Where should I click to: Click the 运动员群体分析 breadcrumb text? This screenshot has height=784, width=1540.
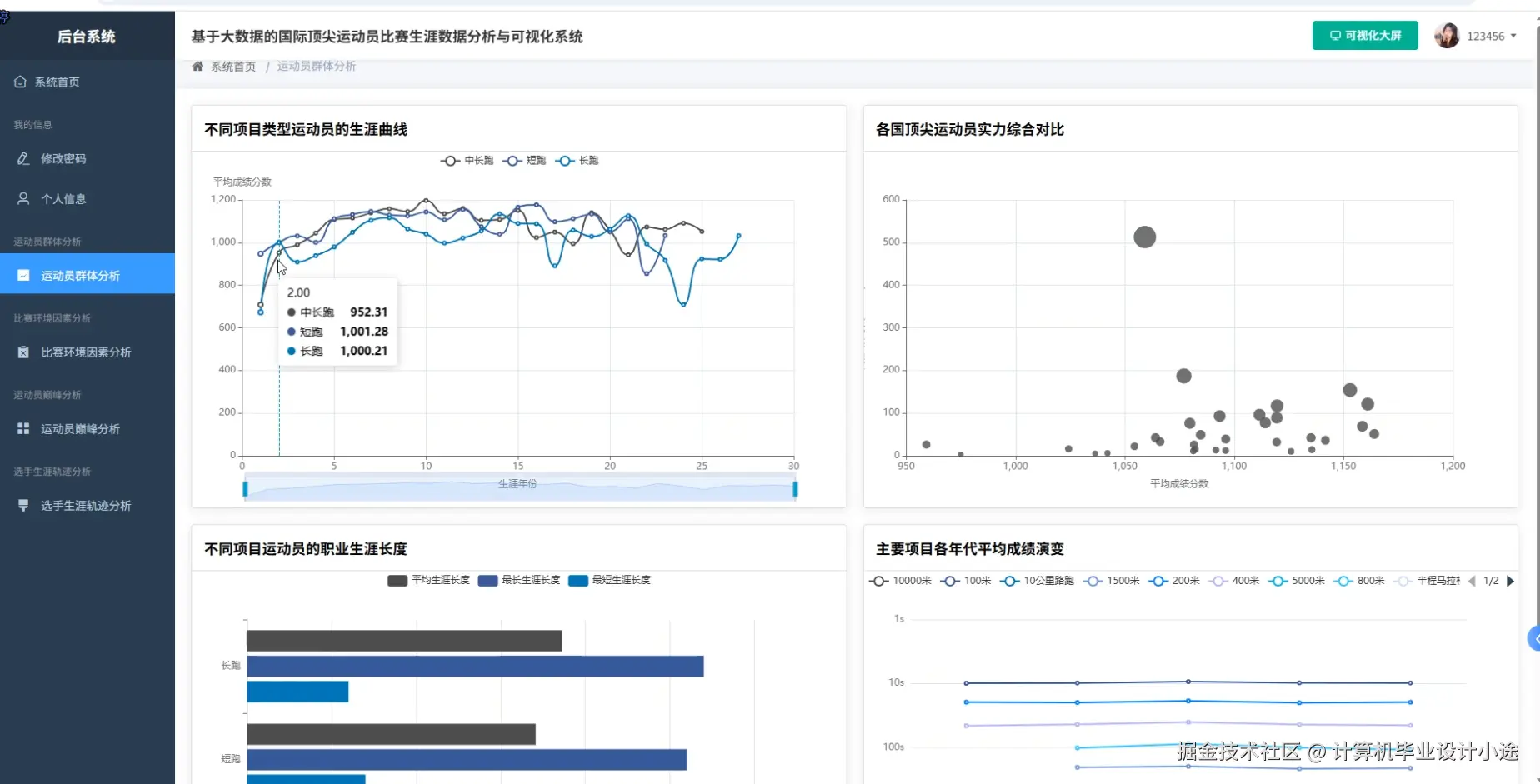click(317, 67)
